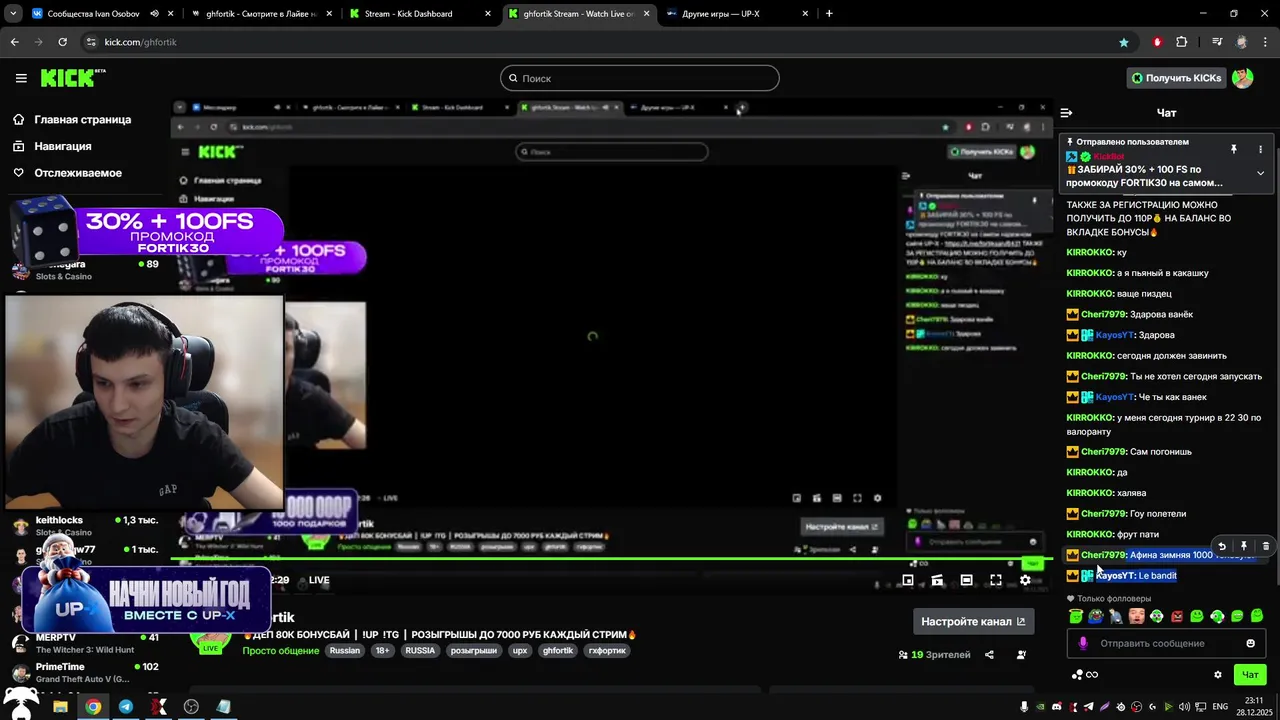Open chat settings gear icon
This screenshot has height=720, width=1280.
click(x=1217, y=674)
